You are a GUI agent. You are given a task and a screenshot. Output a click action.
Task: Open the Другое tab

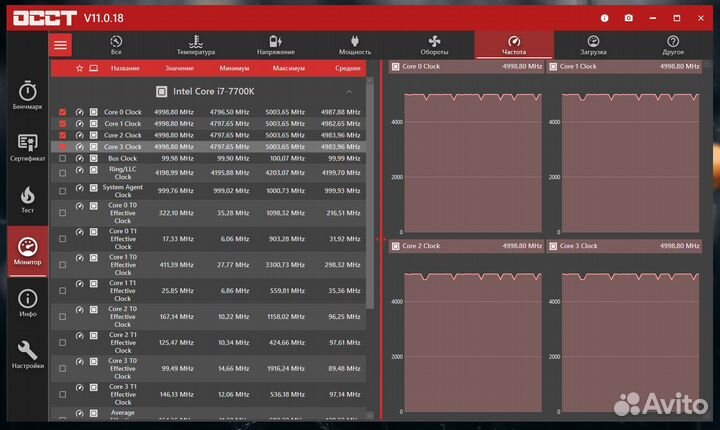[x=673, y=45]
